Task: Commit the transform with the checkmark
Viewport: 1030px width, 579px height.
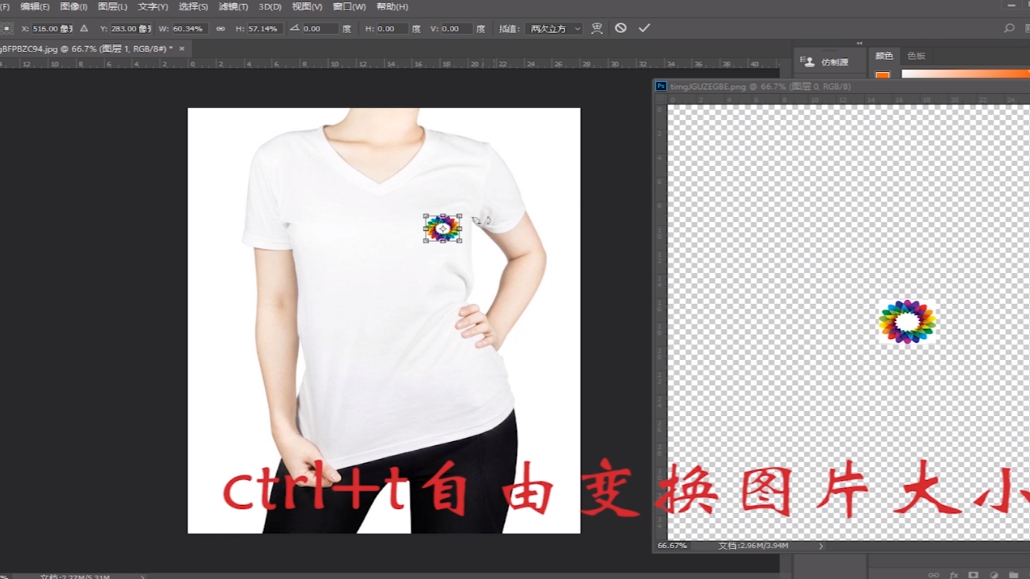Action: [644, 28]
